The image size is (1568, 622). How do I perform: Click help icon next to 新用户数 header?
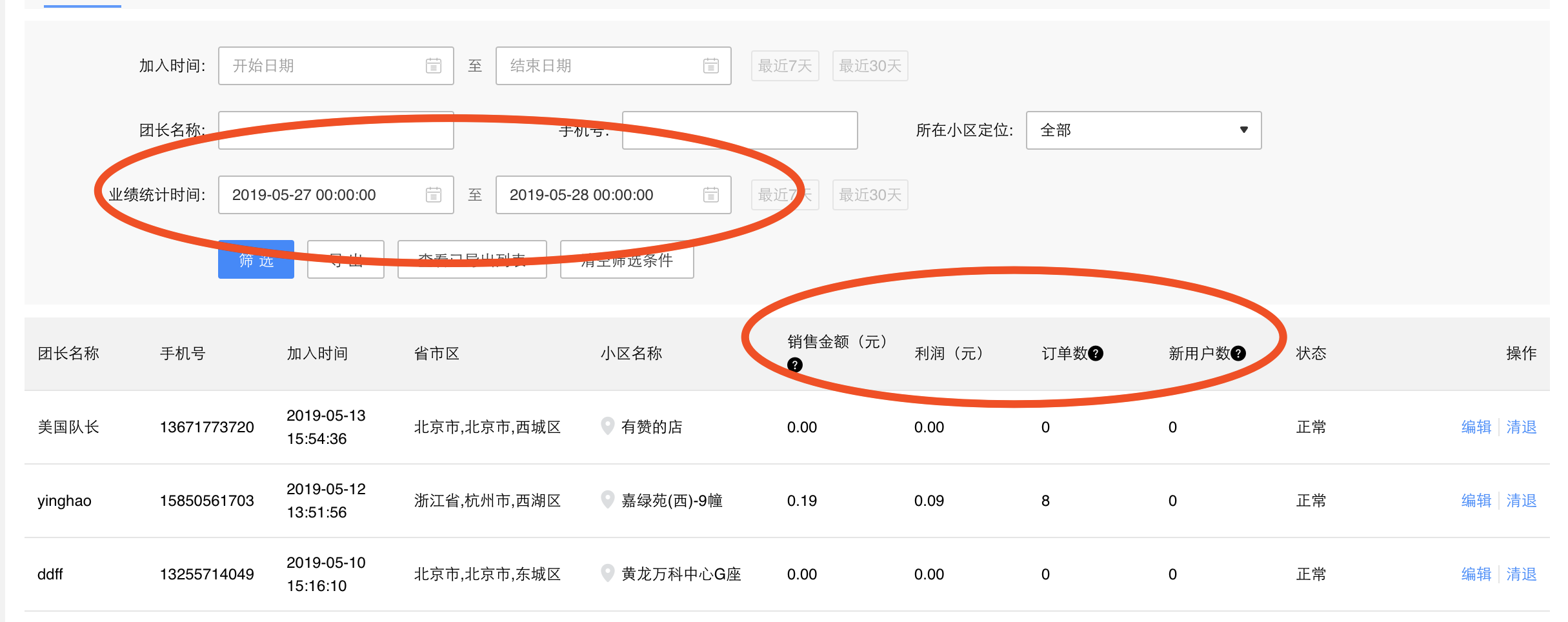coord(1238,354)
